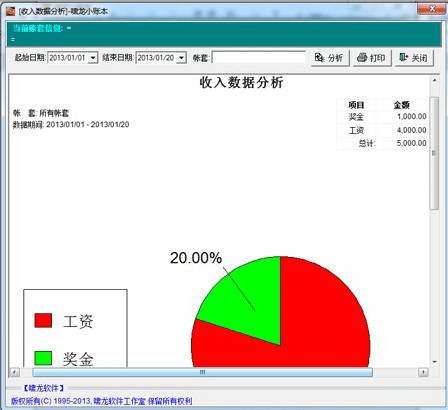
Task: Click the 工资 row in the table
Action: 383,130
